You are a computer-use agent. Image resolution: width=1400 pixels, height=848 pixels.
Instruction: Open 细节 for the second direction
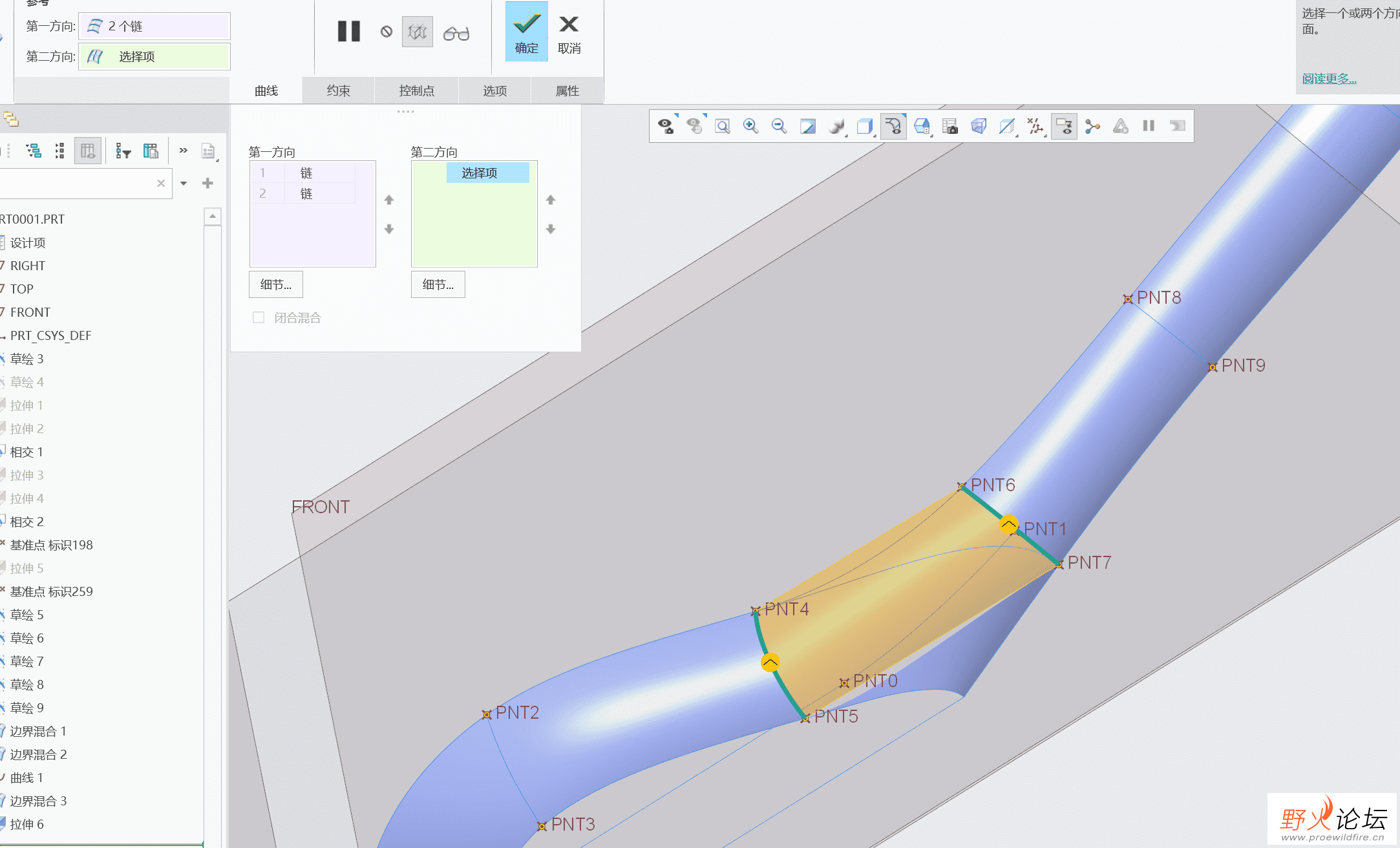(438, 284)
